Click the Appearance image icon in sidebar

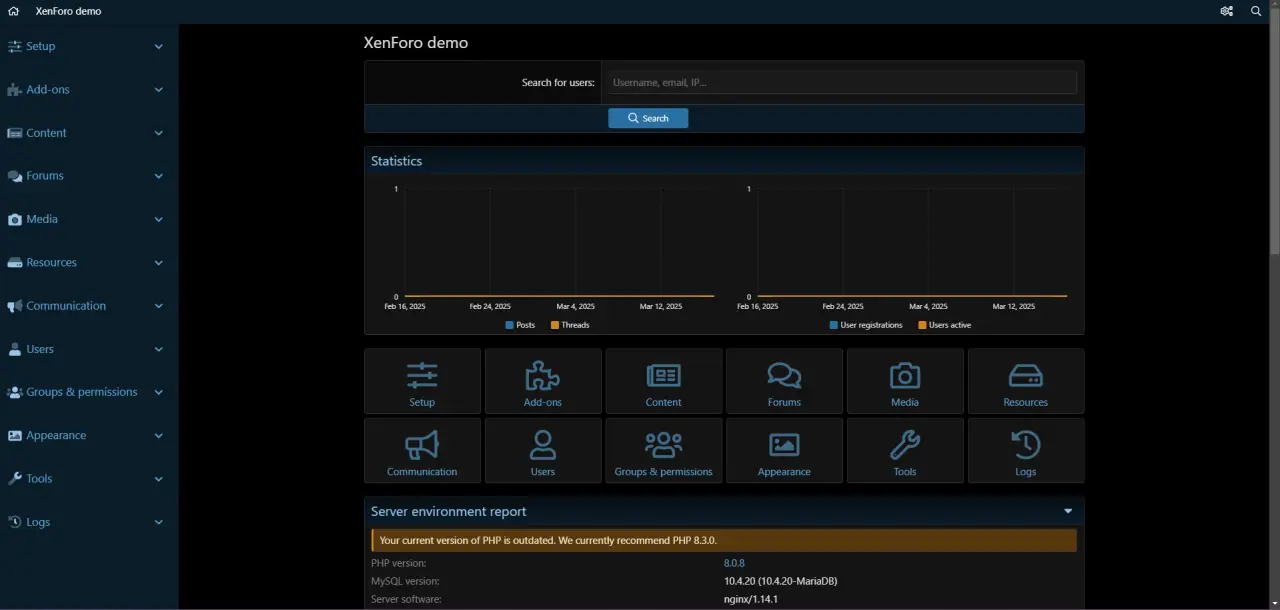pos(14,435)
